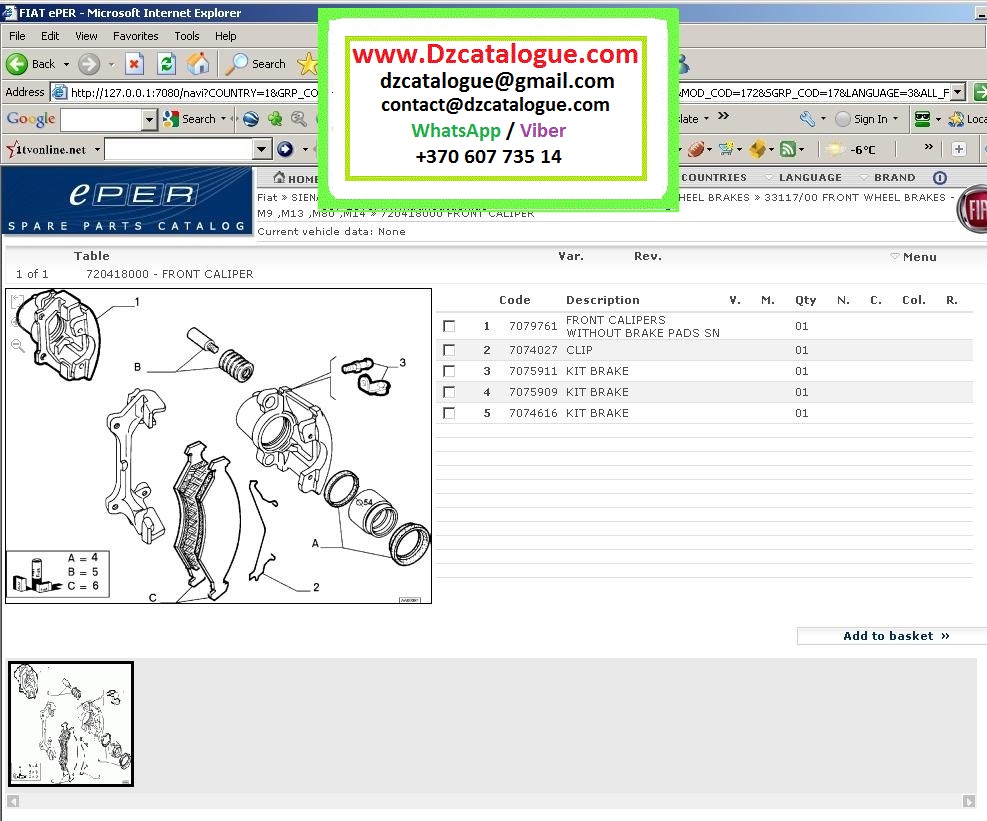Open the ePER info circle icon
Viewport: 987px width, 821px height.
[x=940, y=178]
